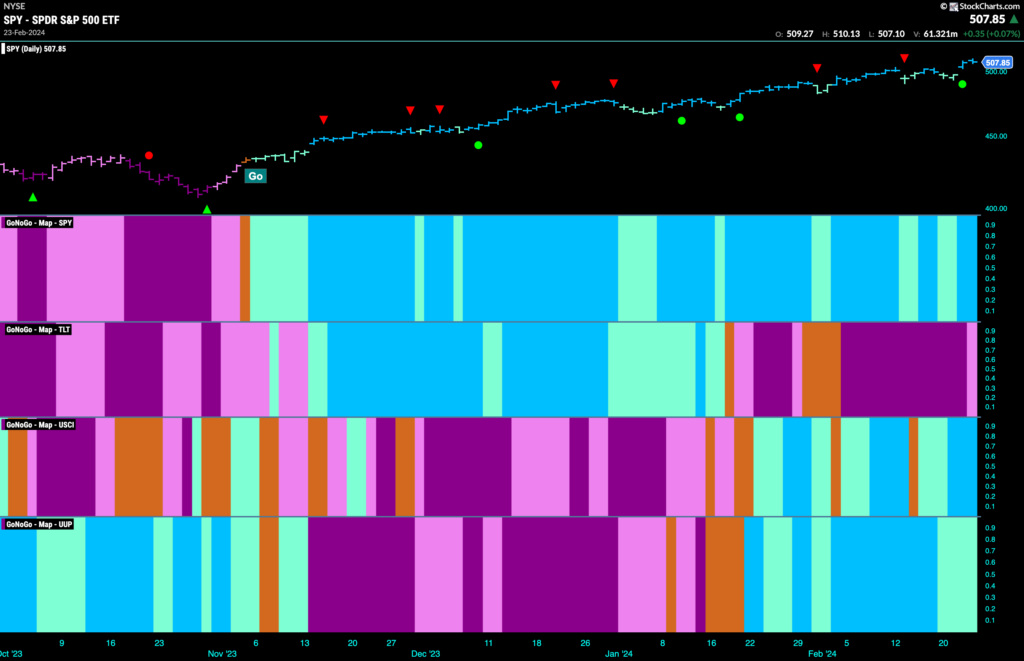Click the SPY - SPDR S&P 500 ETF title

click(x=61, y=20)
